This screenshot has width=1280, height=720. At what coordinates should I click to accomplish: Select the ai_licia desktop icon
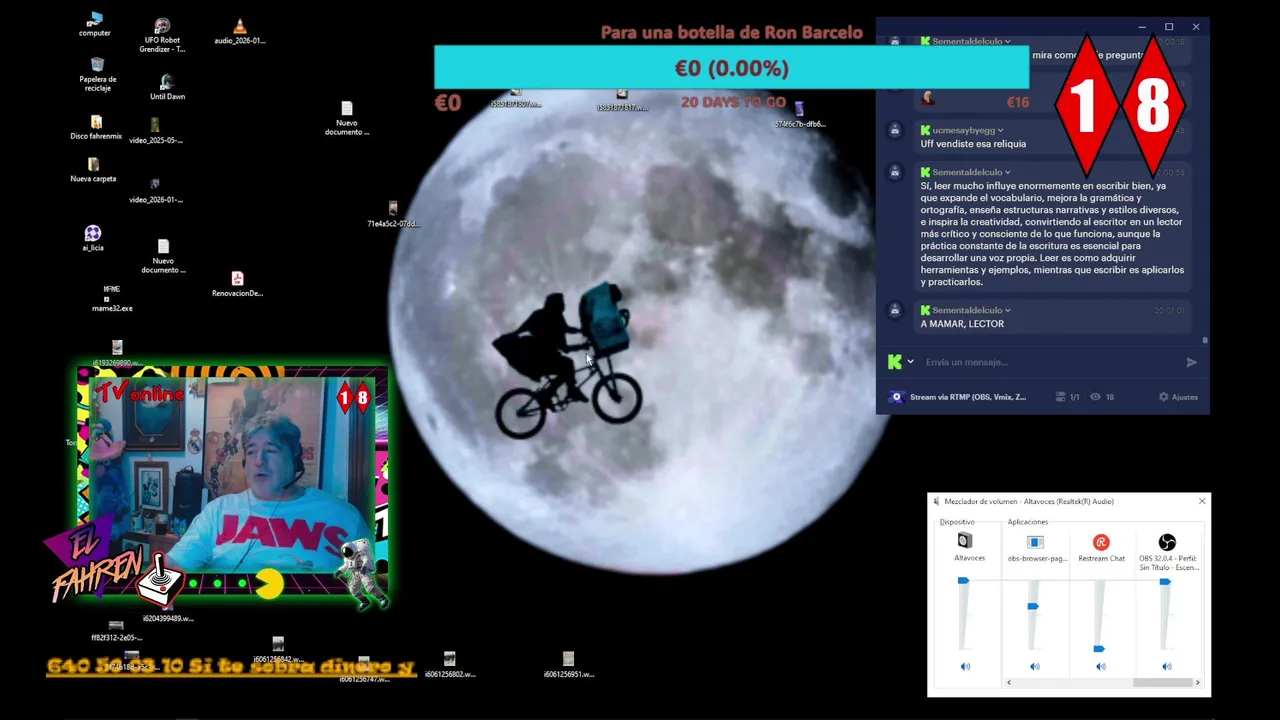(93, 238)
